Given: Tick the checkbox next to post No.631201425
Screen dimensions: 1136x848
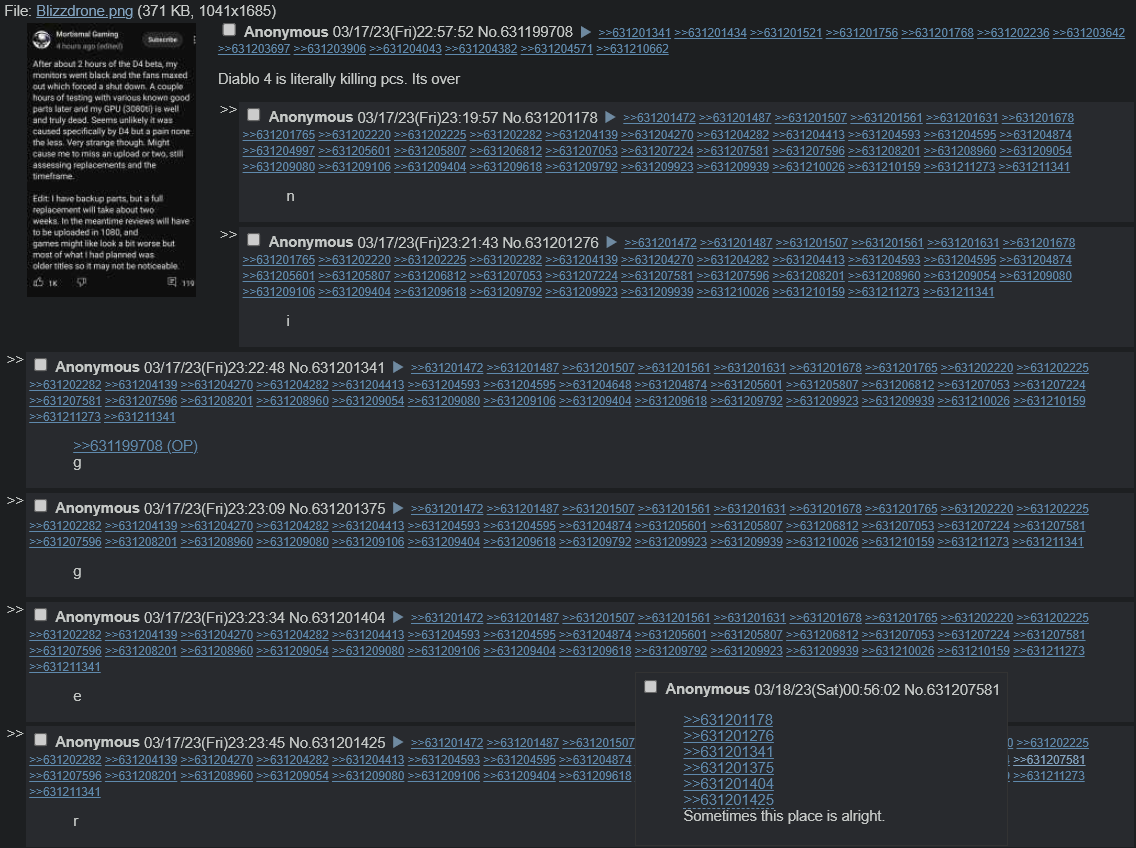Looking at the screenshot, I should [41, 740].
